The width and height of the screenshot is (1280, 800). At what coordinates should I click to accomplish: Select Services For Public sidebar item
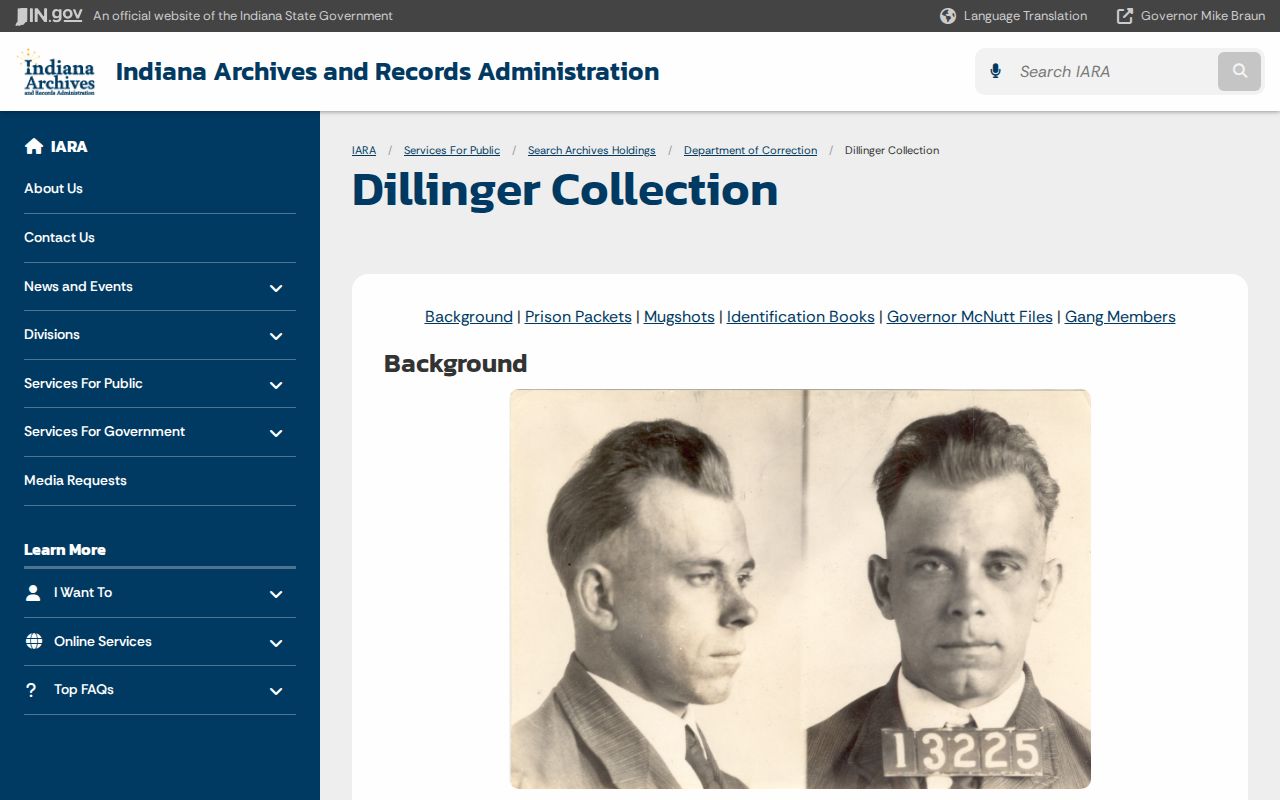(83, 383)
